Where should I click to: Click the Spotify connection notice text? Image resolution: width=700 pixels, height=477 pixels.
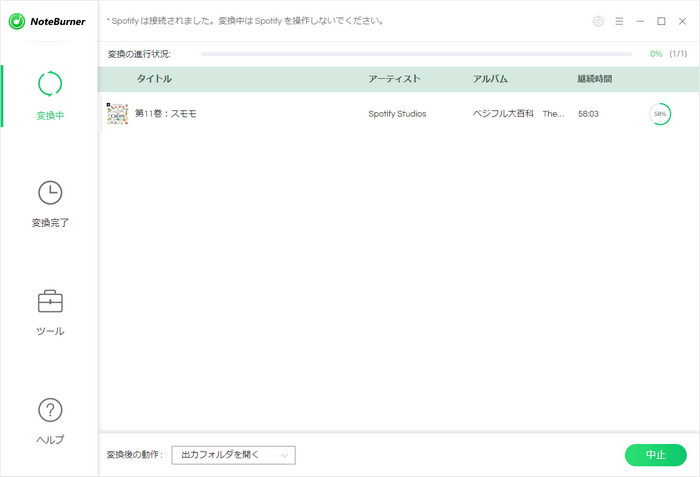pos(245,21)
